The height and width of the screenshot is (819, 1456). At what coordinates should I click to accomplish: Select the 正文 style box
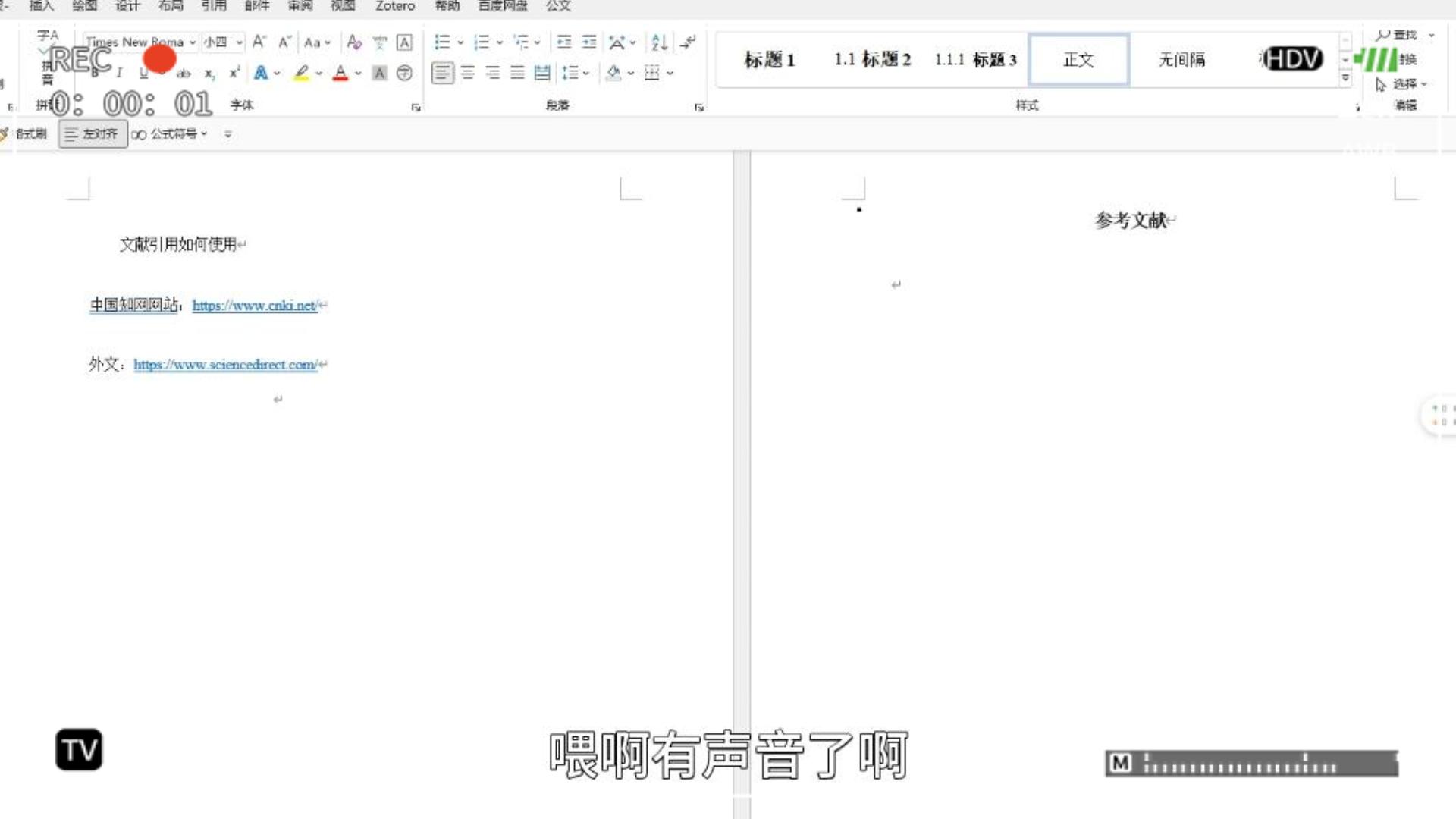coord(1078,60)
